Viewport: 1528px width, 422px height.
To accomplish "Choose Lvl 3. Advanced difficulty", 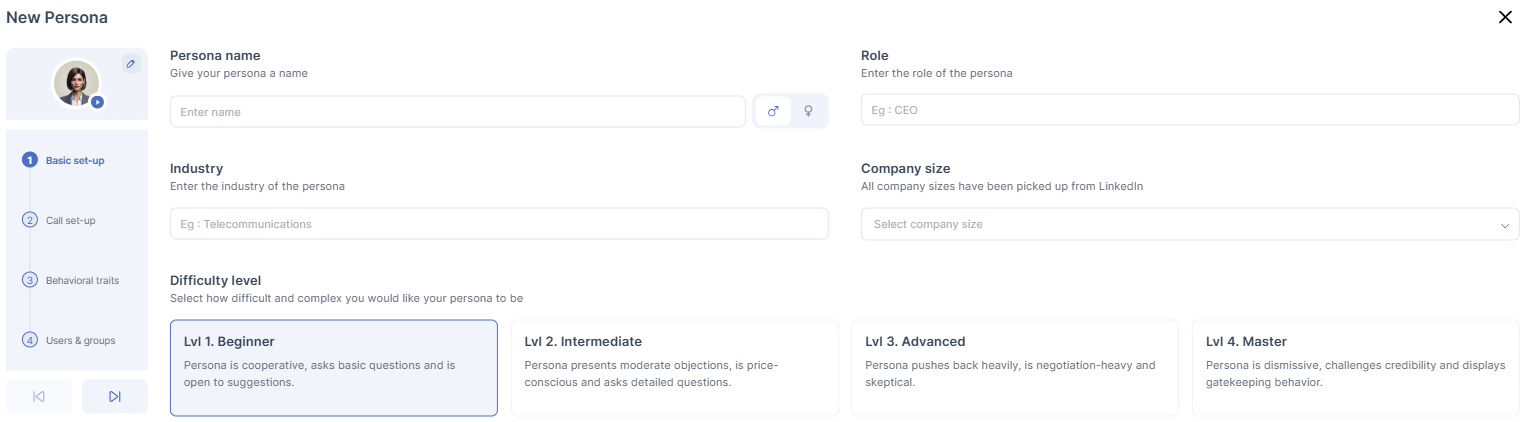I will (1014, 367).
